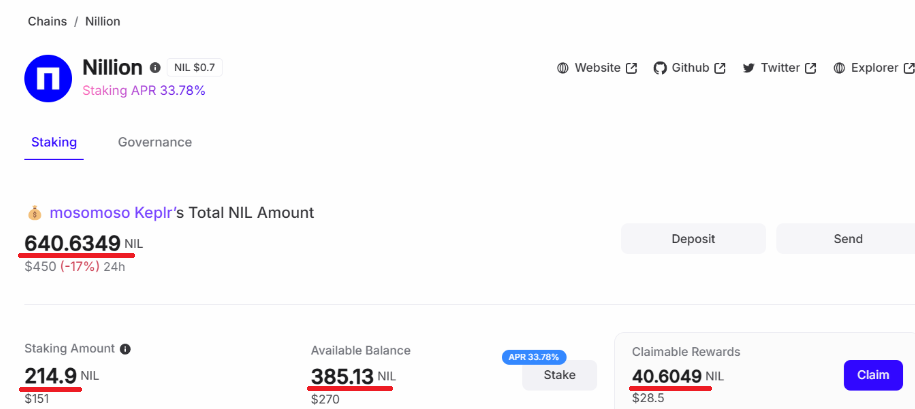Click the globe icon next to Explorer
The width and height of the screenshot is (915, 409).
coord(839,68)
